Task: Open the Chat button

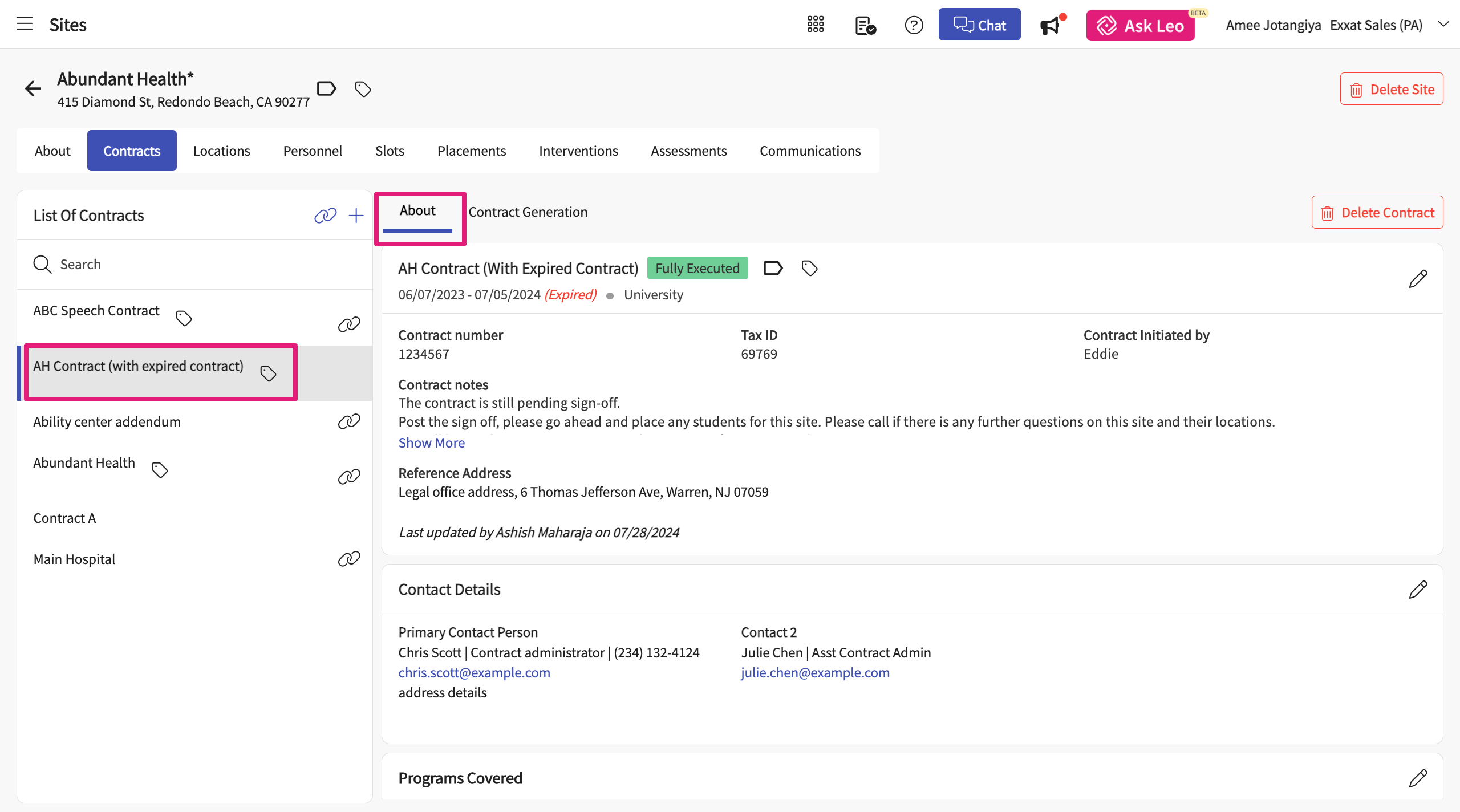Action: 979,25
